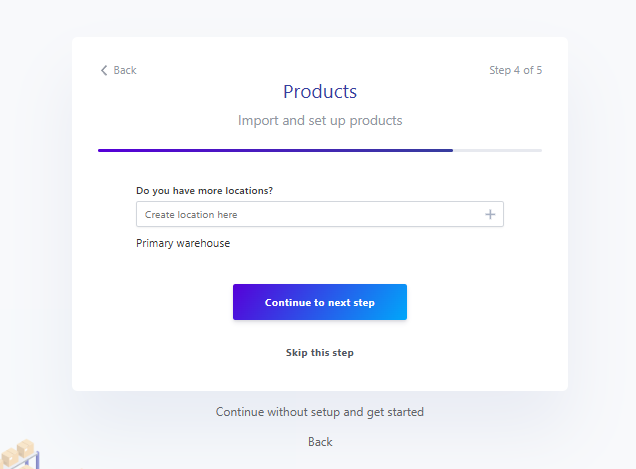Screen dimensions: 636x469
Task: Click the 'Products' heading
Action: click(320, 92)
